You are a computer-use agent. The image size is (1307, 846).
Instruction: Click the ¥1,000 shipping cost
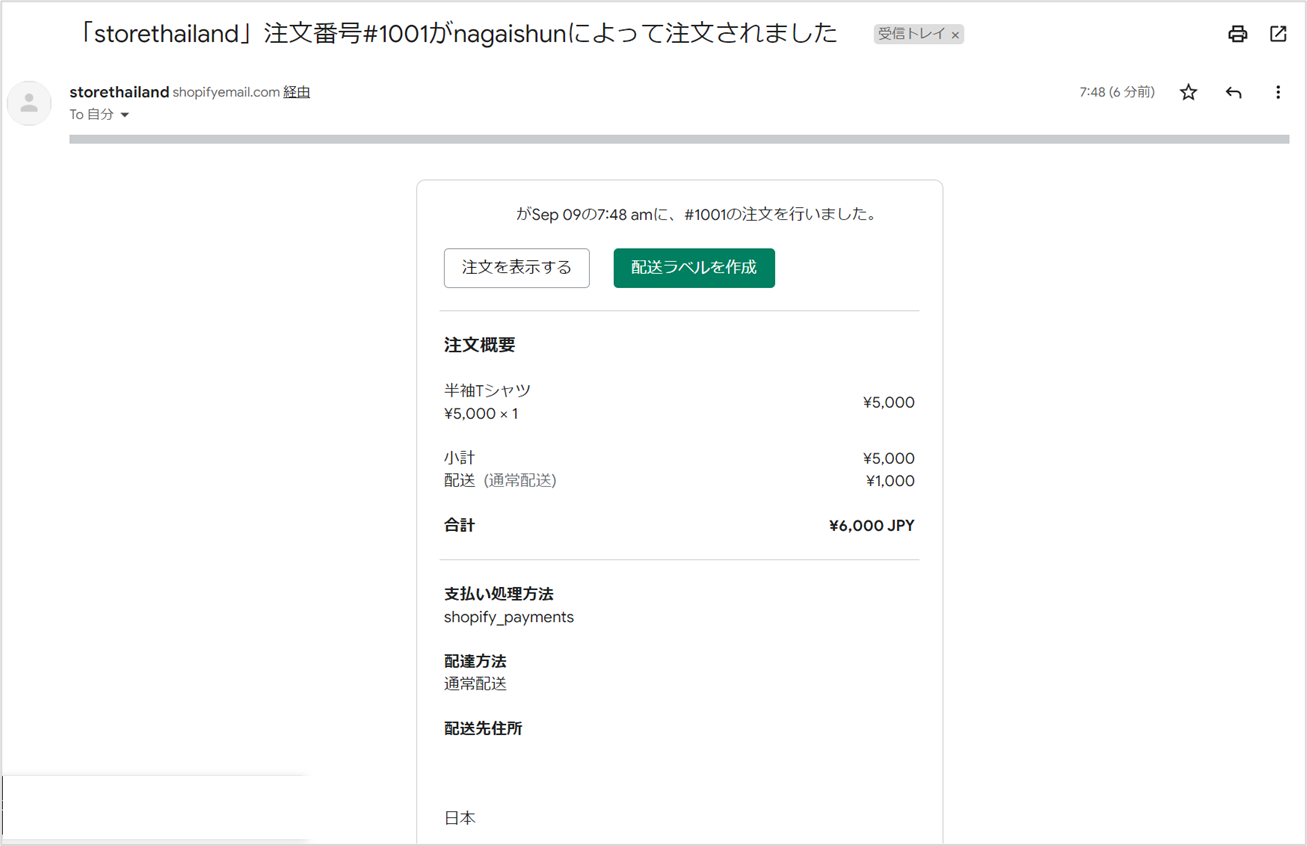[x=890, y=481]
